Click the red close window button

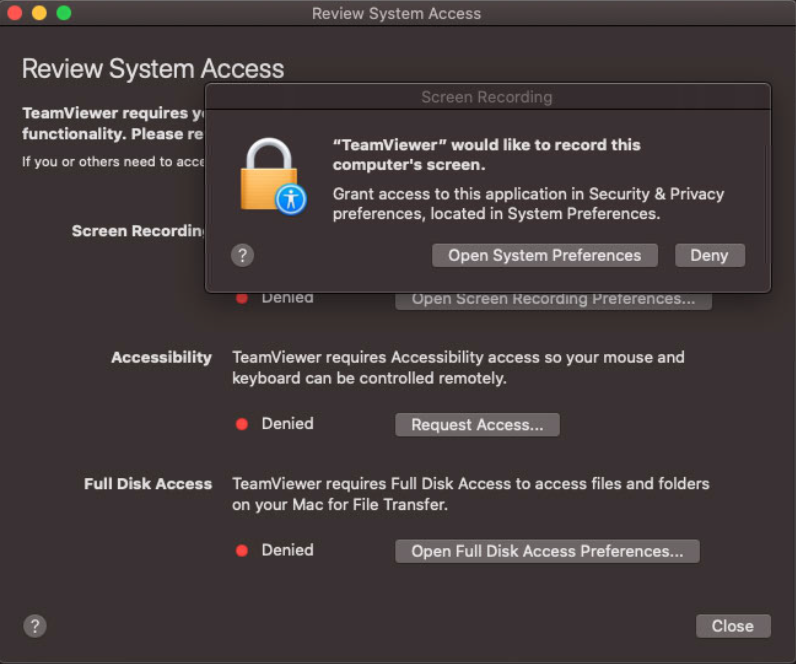coord(15,13)
